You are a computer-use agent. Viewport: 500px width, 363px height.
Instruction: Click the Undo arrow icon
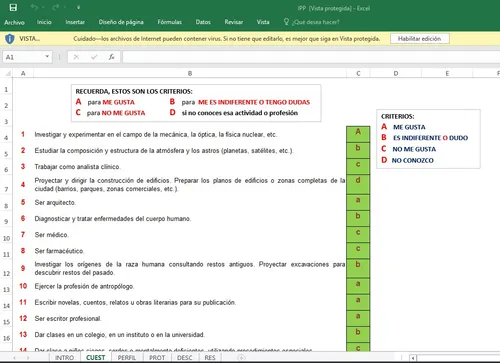(x=34, y=7)
